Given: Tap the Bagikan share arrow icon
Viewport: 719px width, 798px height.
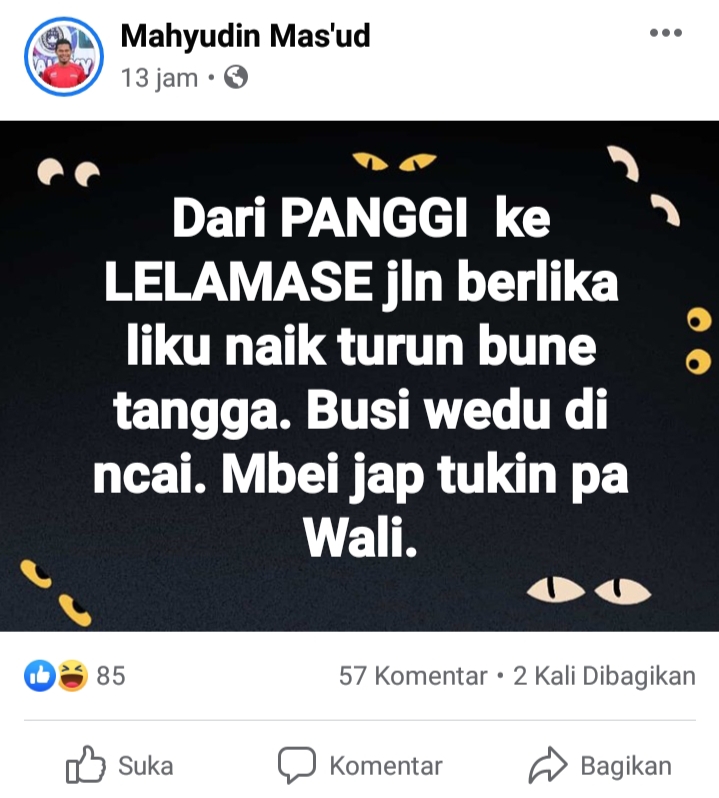Looking at the screenshot, I should [x=548, y=765].
